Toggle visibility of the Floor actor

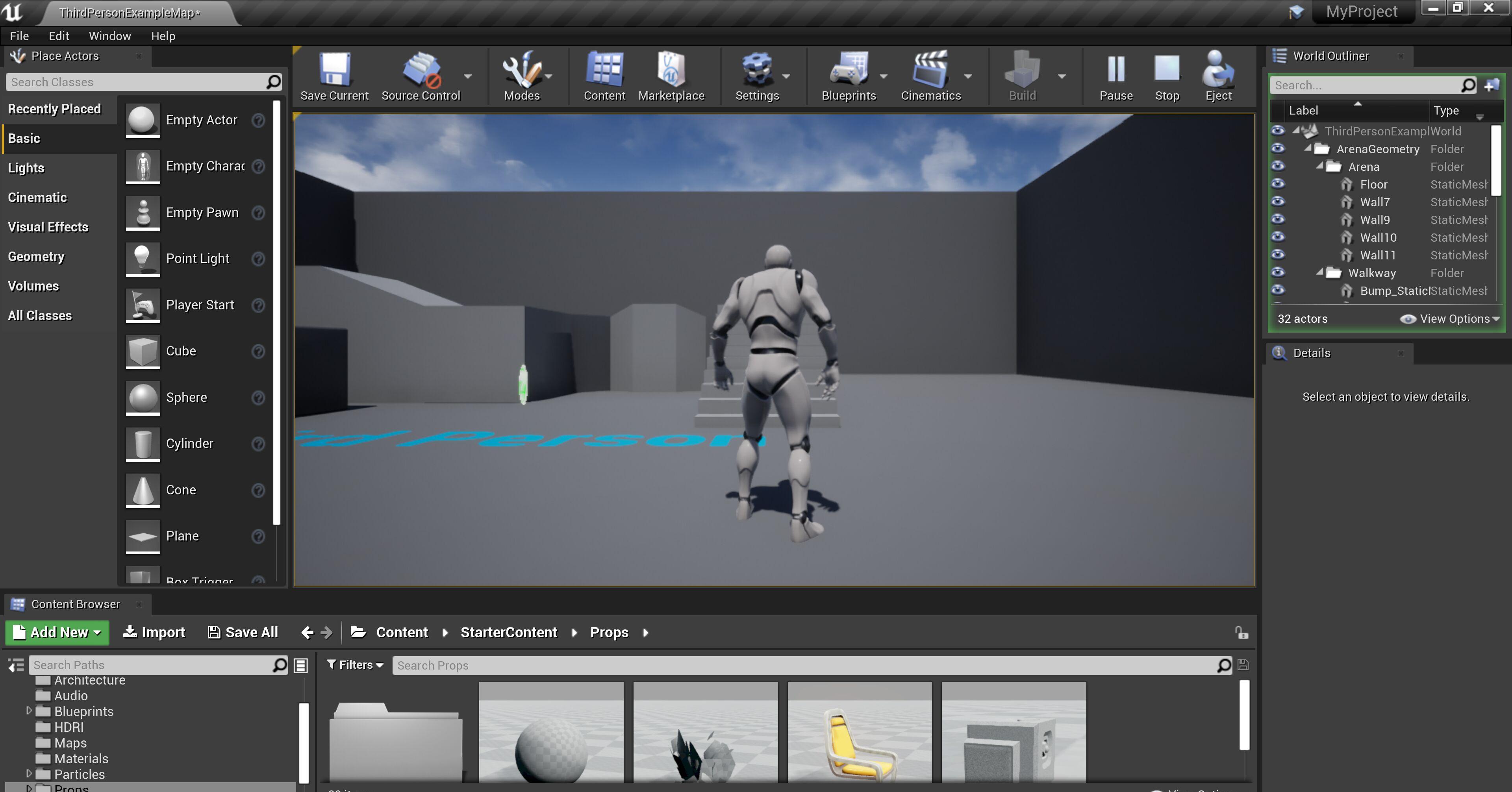(1278, 183)
